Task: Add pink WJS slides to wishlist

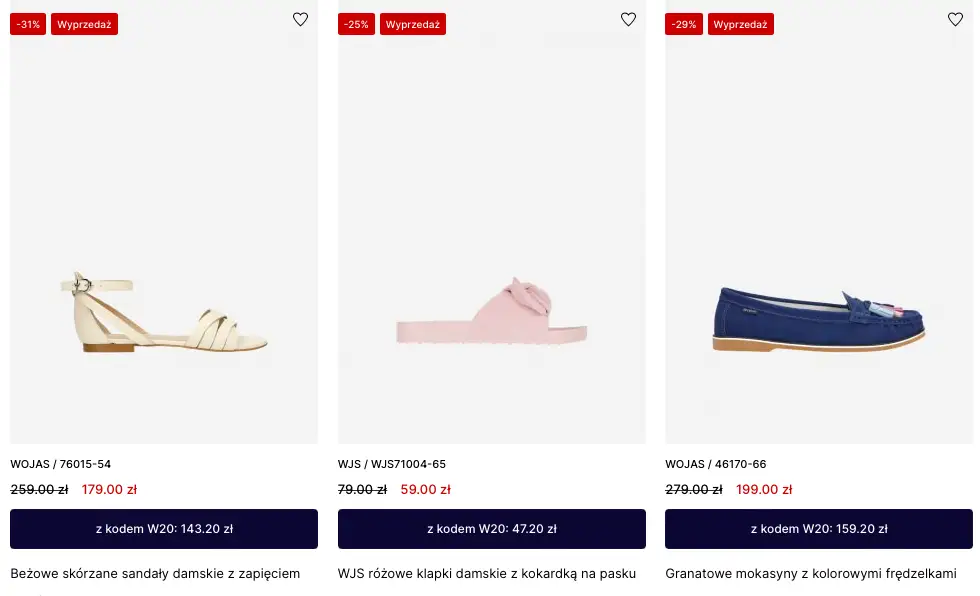Action: pos(628,19)
